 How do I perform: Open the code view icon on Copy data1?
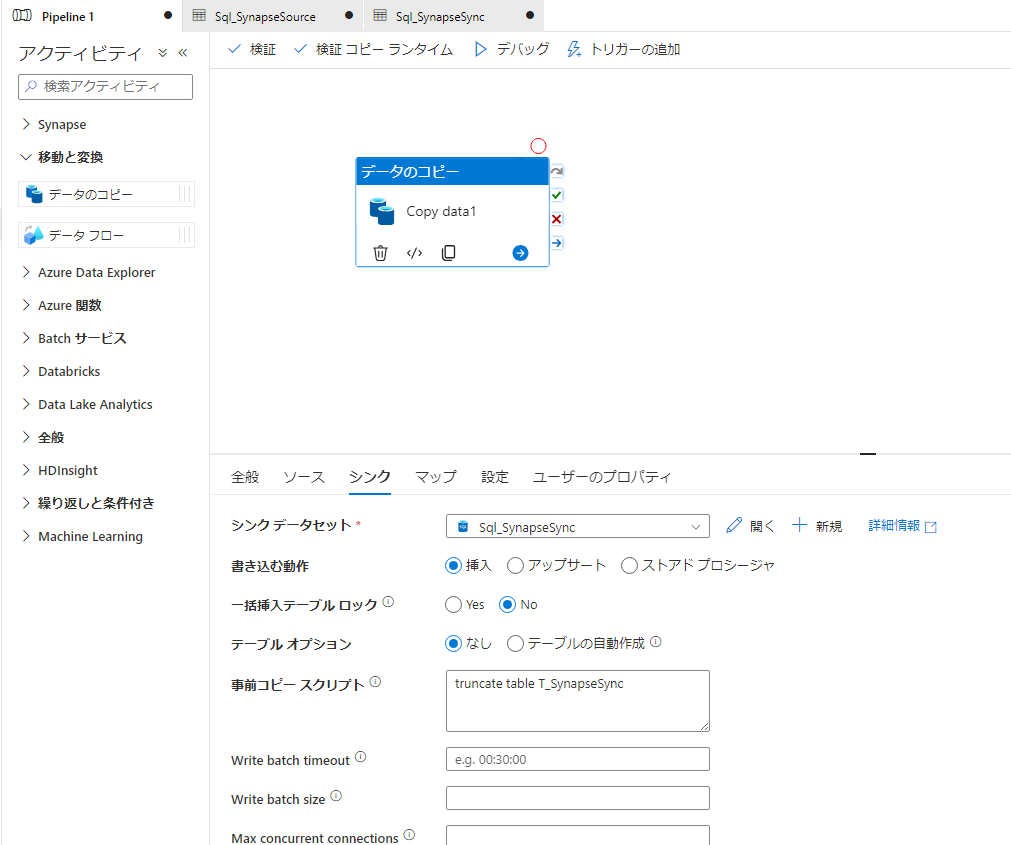(x=414, y=253)
